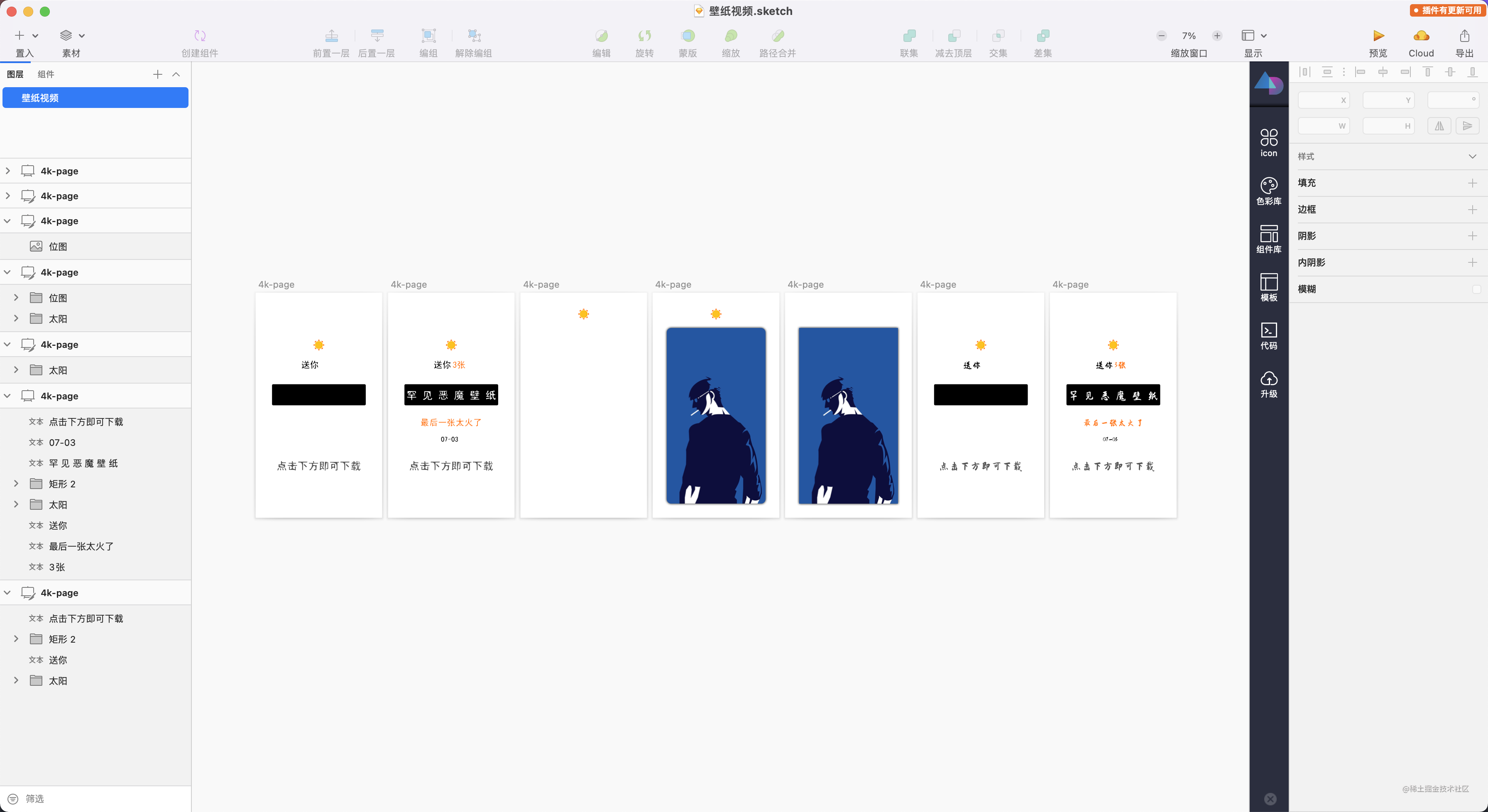Click the 创建组件 create component icon
The width and height of the screenshot is (1488, 812).
pyautogui.click(x=200, y=36)
